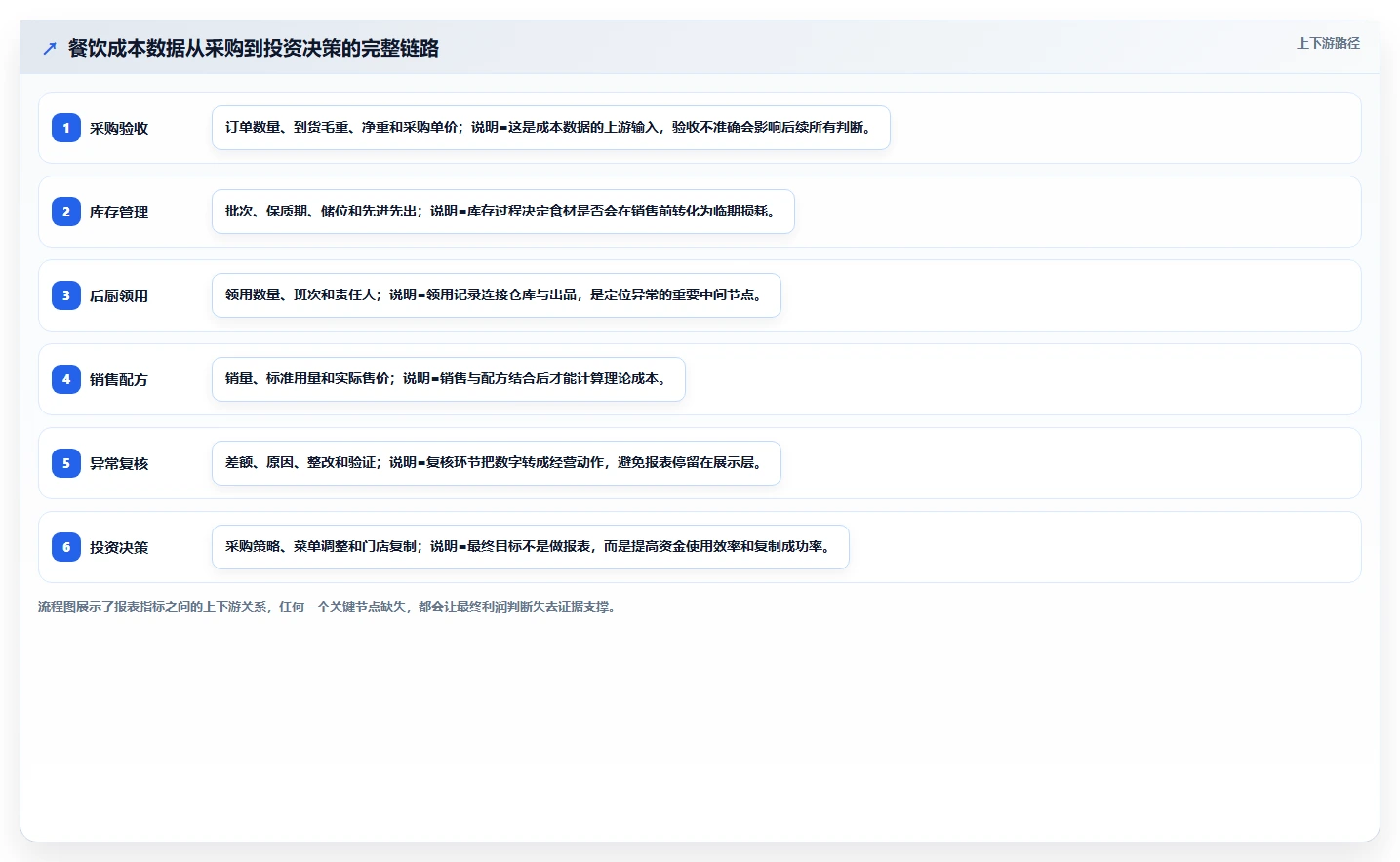Click step number badge 6
Viewport: 1400px width, 862px height.
[x=66, y=547]
